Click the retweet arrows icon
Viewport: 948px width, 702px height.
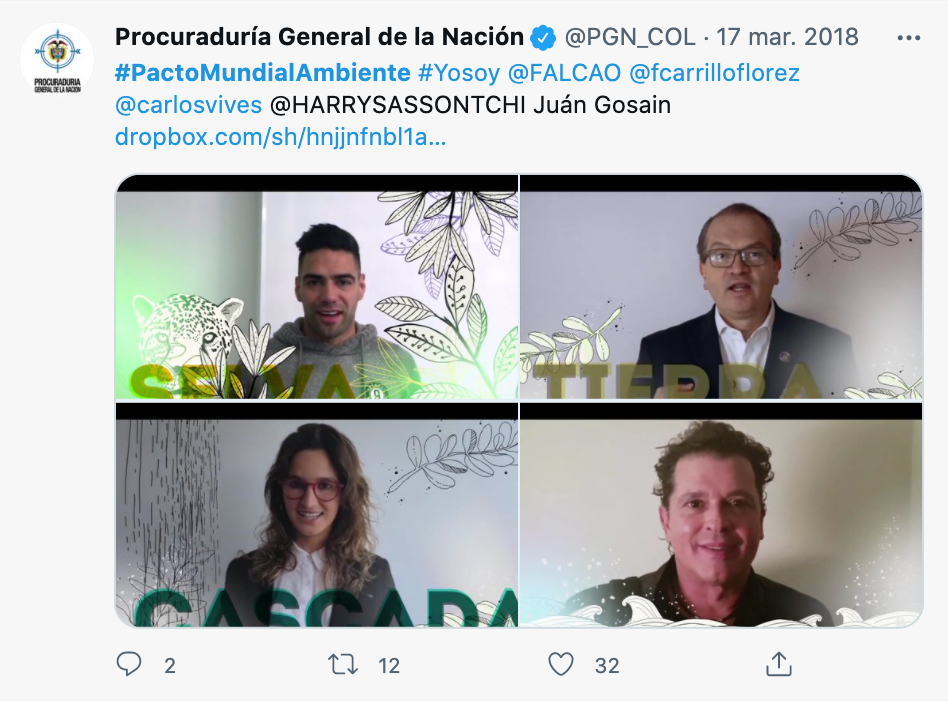tap(343, 665)
